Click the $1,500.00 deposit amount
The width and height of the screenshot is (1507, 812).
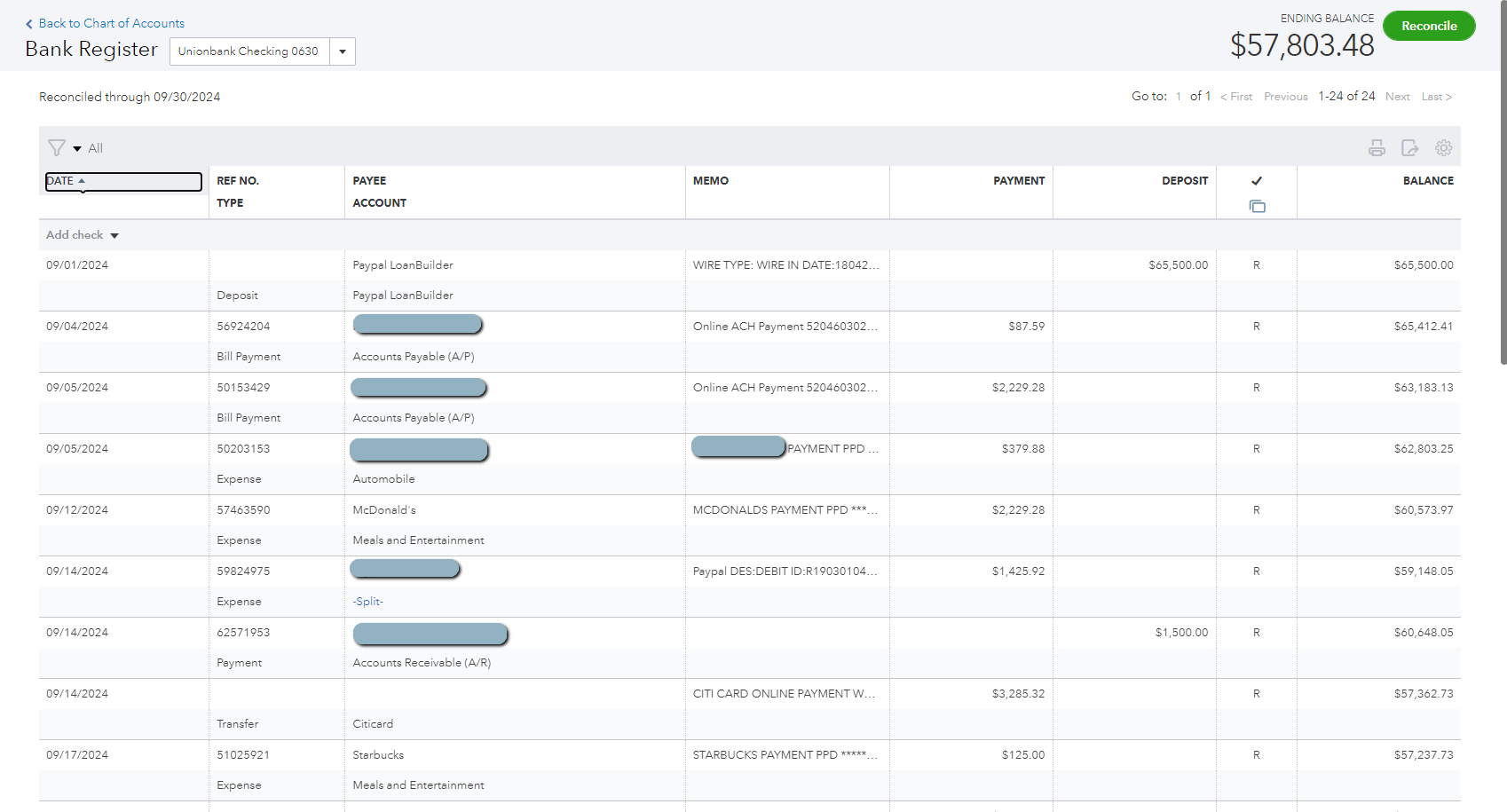[1181, 633]
